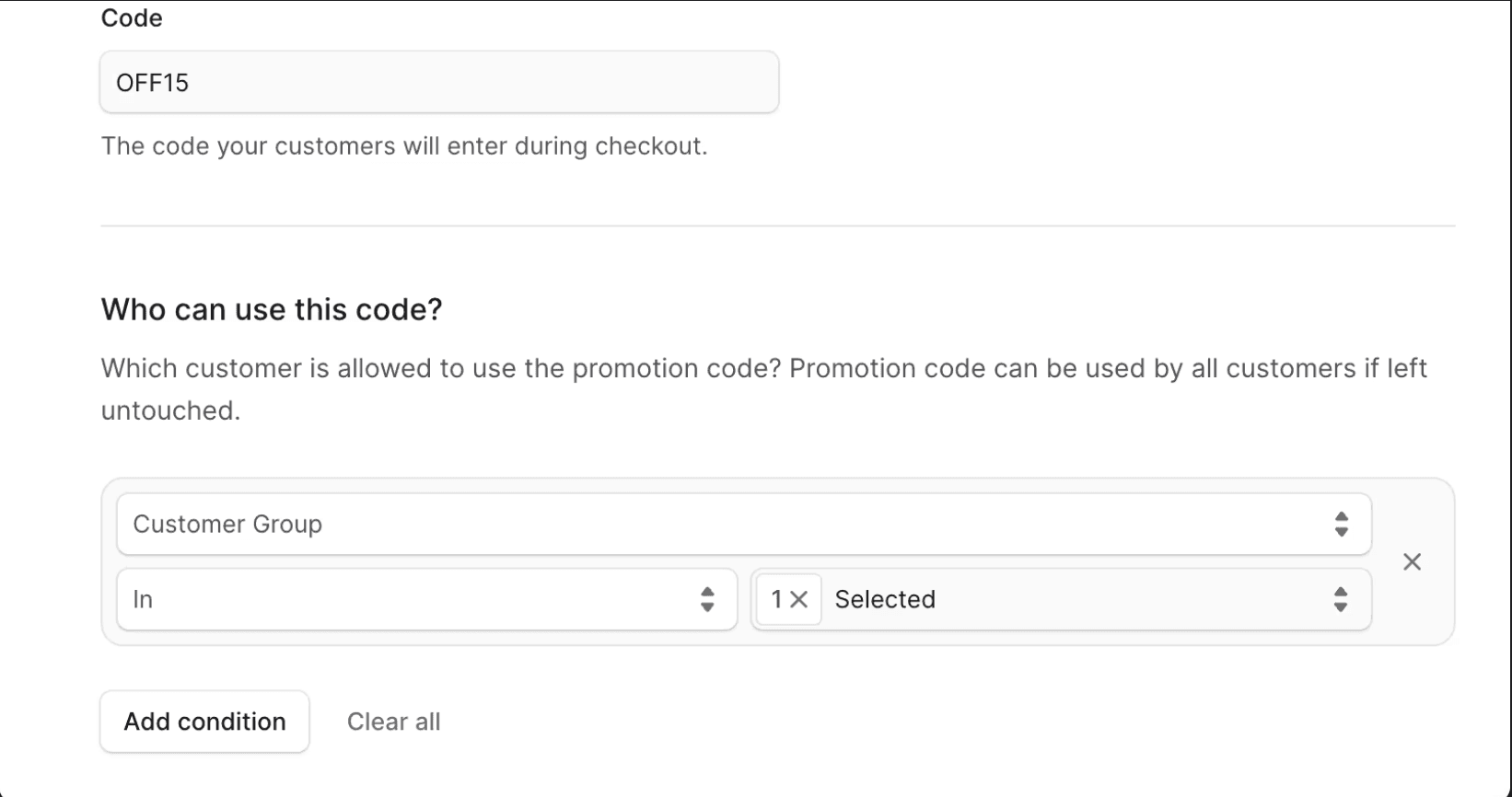This screenshot has height=797, width=1512.
Task: Click the up-down arrows icon in Customer Group select
Action: click(1341, 525)
